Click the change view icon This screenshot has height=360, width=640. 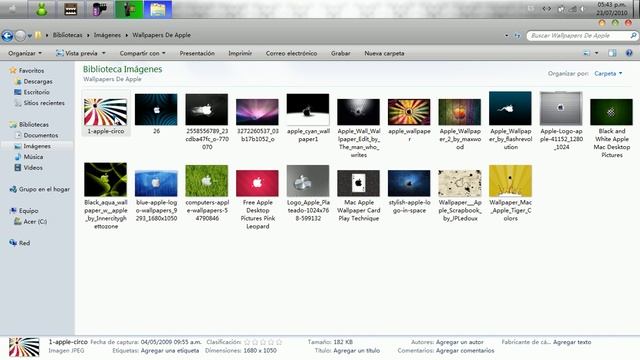(x=587, y=53)
